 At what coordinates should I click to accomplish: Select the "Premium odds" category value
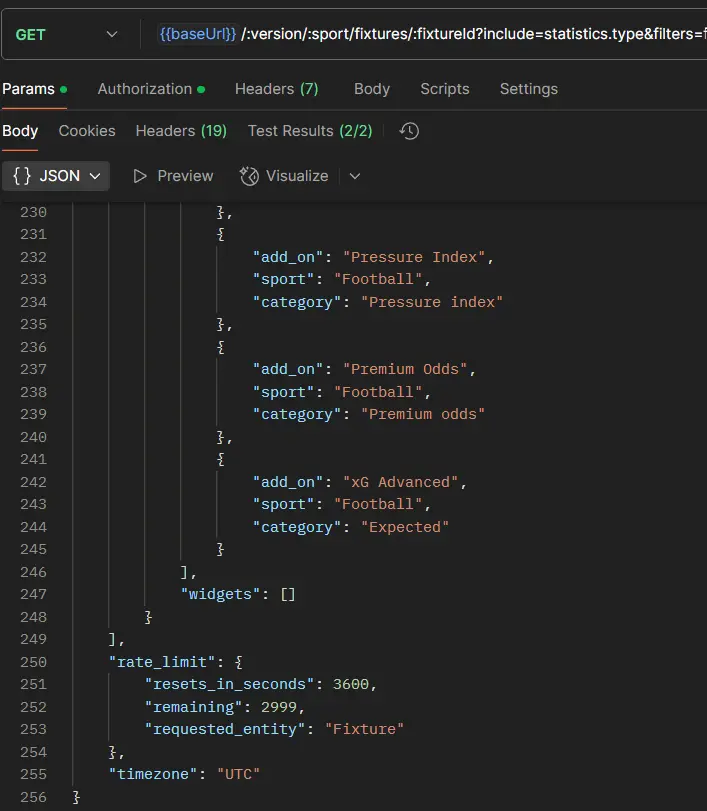tap(423, 414)
